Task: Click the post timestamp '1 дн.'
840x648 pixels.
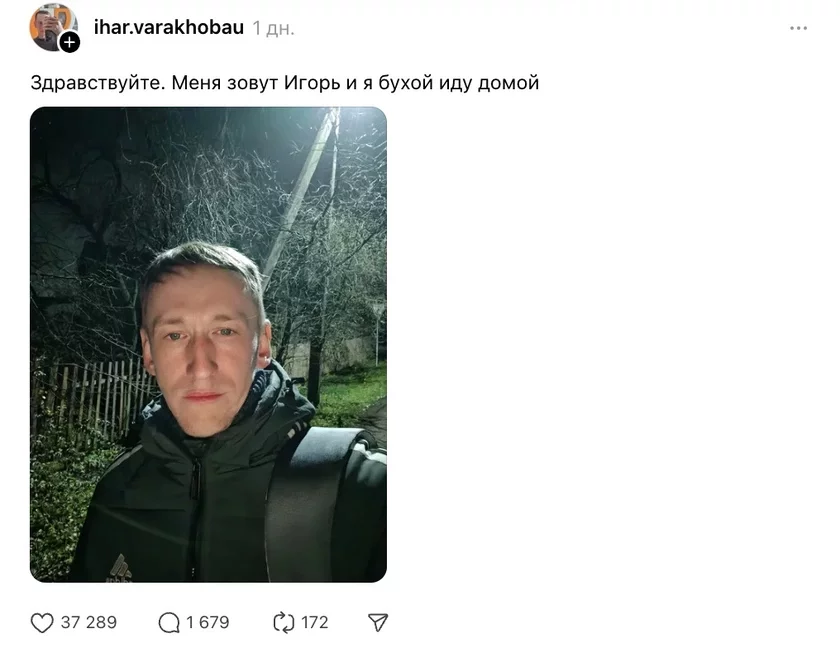Action: click(274, 28)
